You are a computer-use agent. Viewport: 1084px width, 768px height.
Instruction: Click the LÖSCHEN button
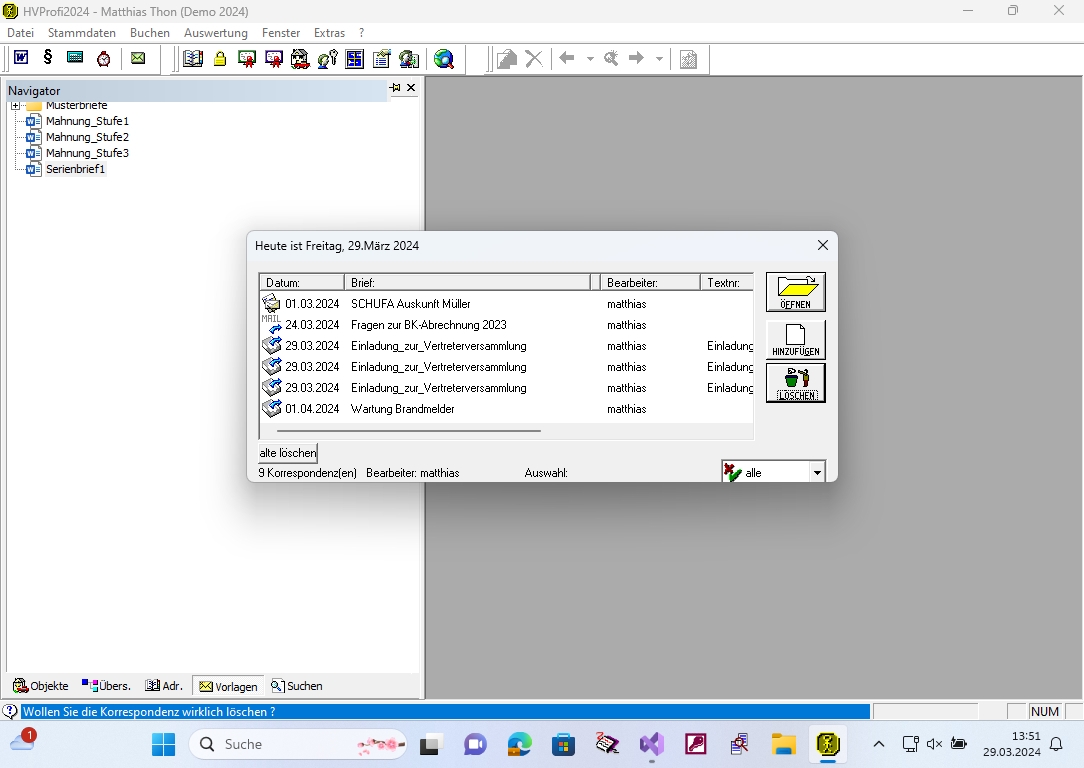coord(795,383)
